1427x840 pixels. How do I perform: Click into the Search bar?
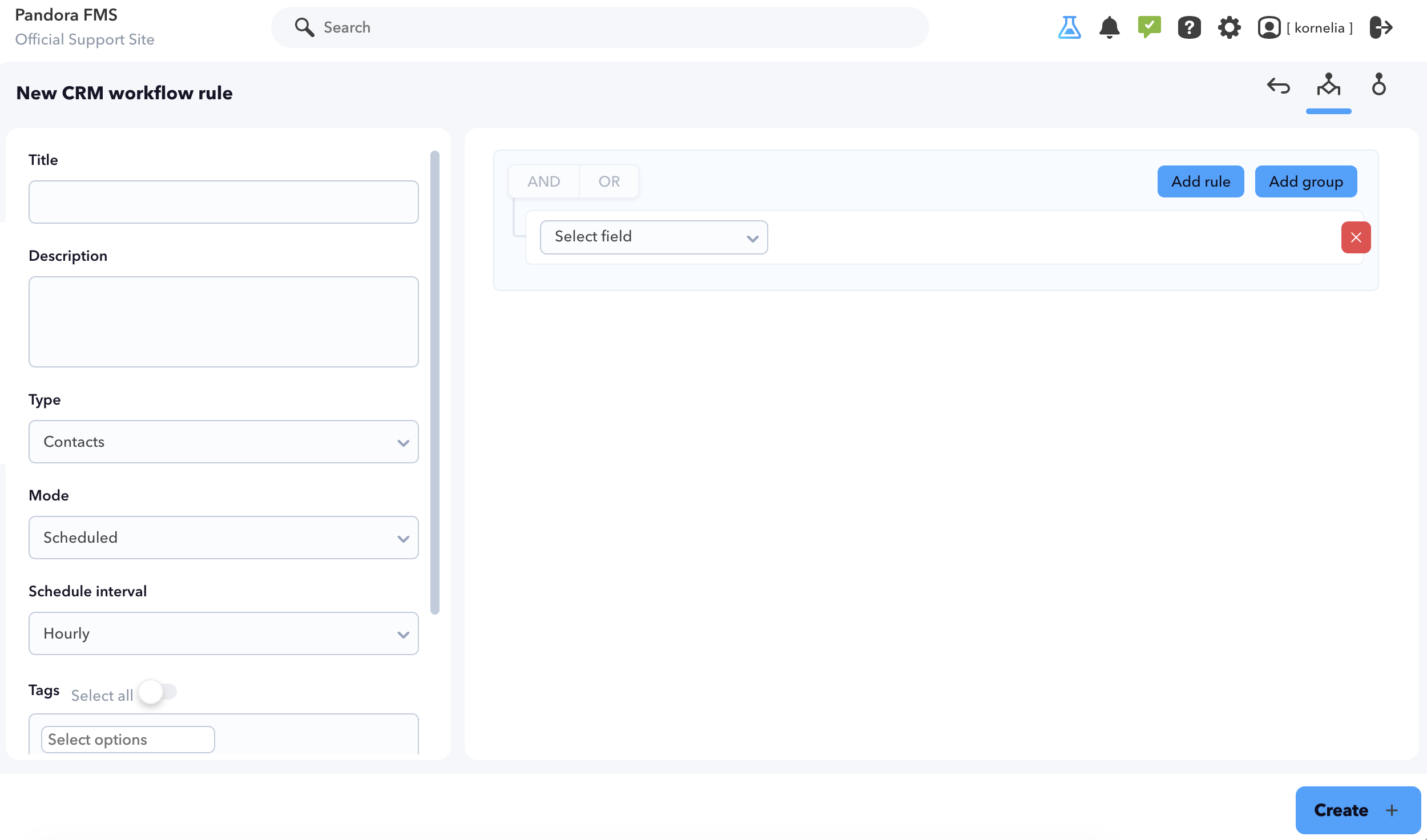pyautogui.click(x=600, y=27)
